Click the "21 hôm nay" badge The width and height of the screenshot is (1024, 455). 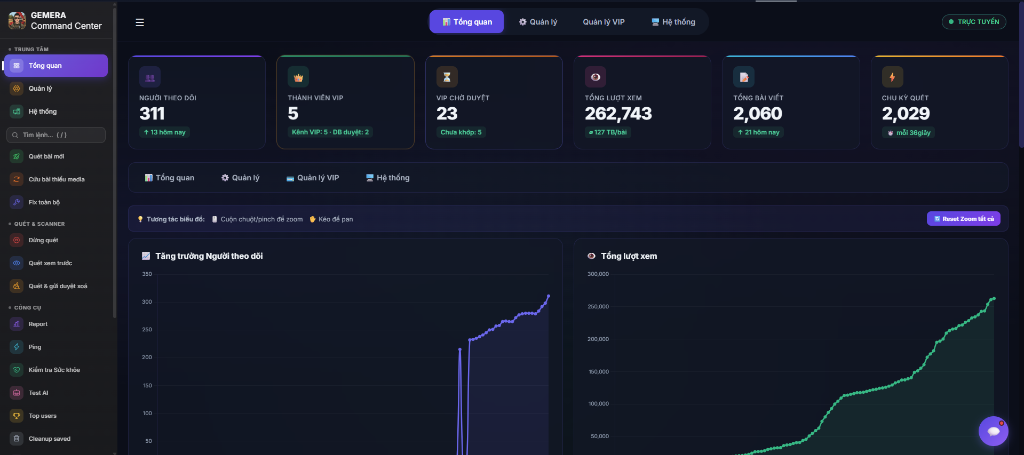pyautogui.click(x=758, y=132)
